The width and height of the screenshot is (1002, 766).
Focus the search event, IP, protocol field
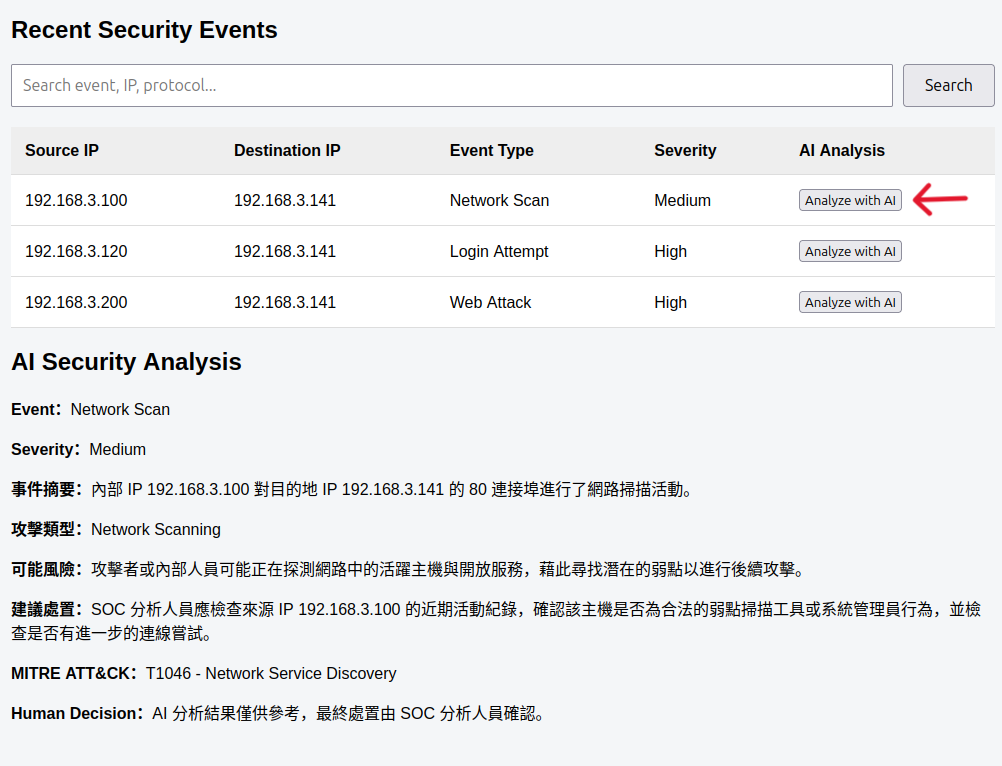pos(452,85)
